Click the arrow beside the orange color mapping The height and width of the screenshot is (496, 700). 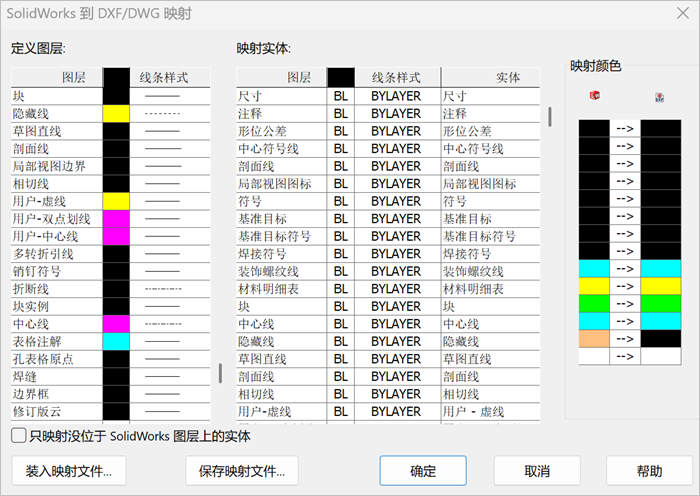[x=625, y=339]
